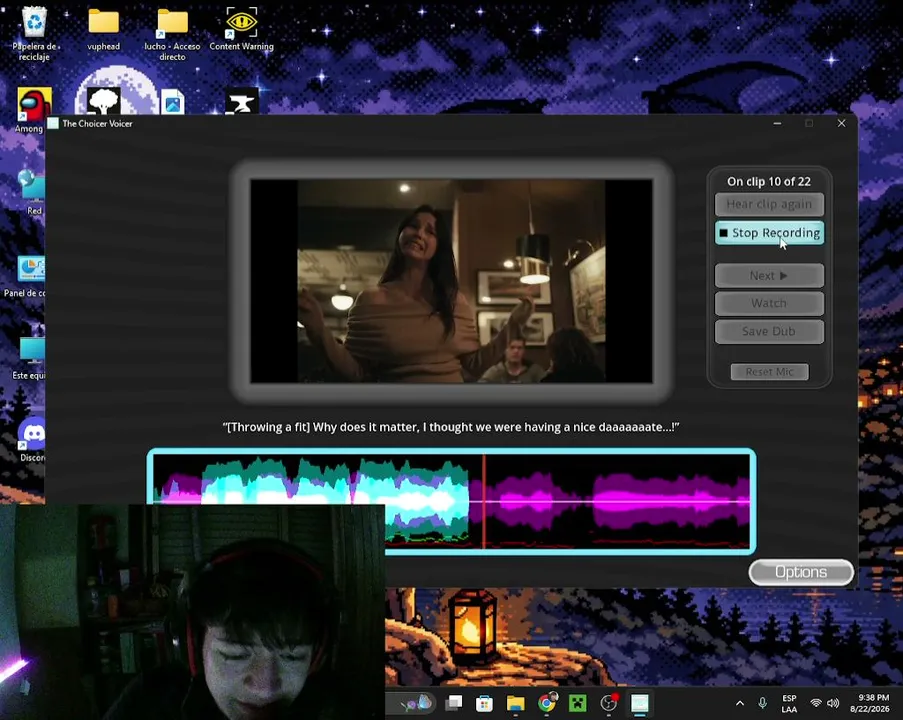Click the ESP LAA language indicator
The image size is (903, 720).
(790, 703)
